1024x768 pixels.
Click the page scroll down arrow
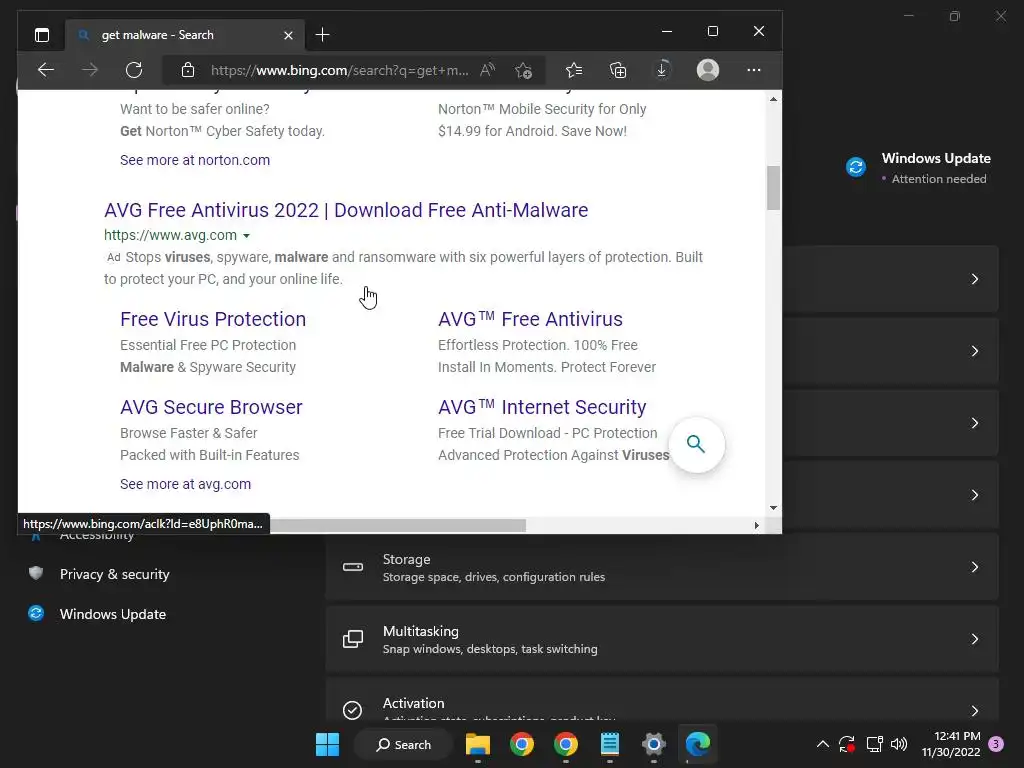773,507
